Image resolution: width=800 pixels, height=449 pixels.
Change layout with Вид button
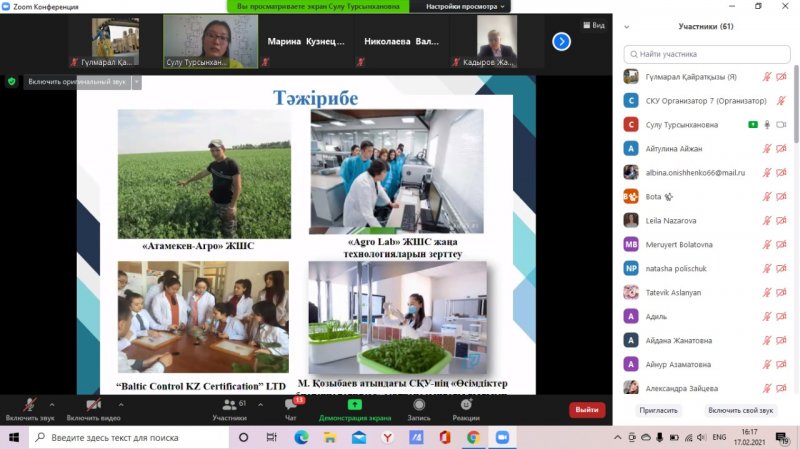(x=594, y=25)
